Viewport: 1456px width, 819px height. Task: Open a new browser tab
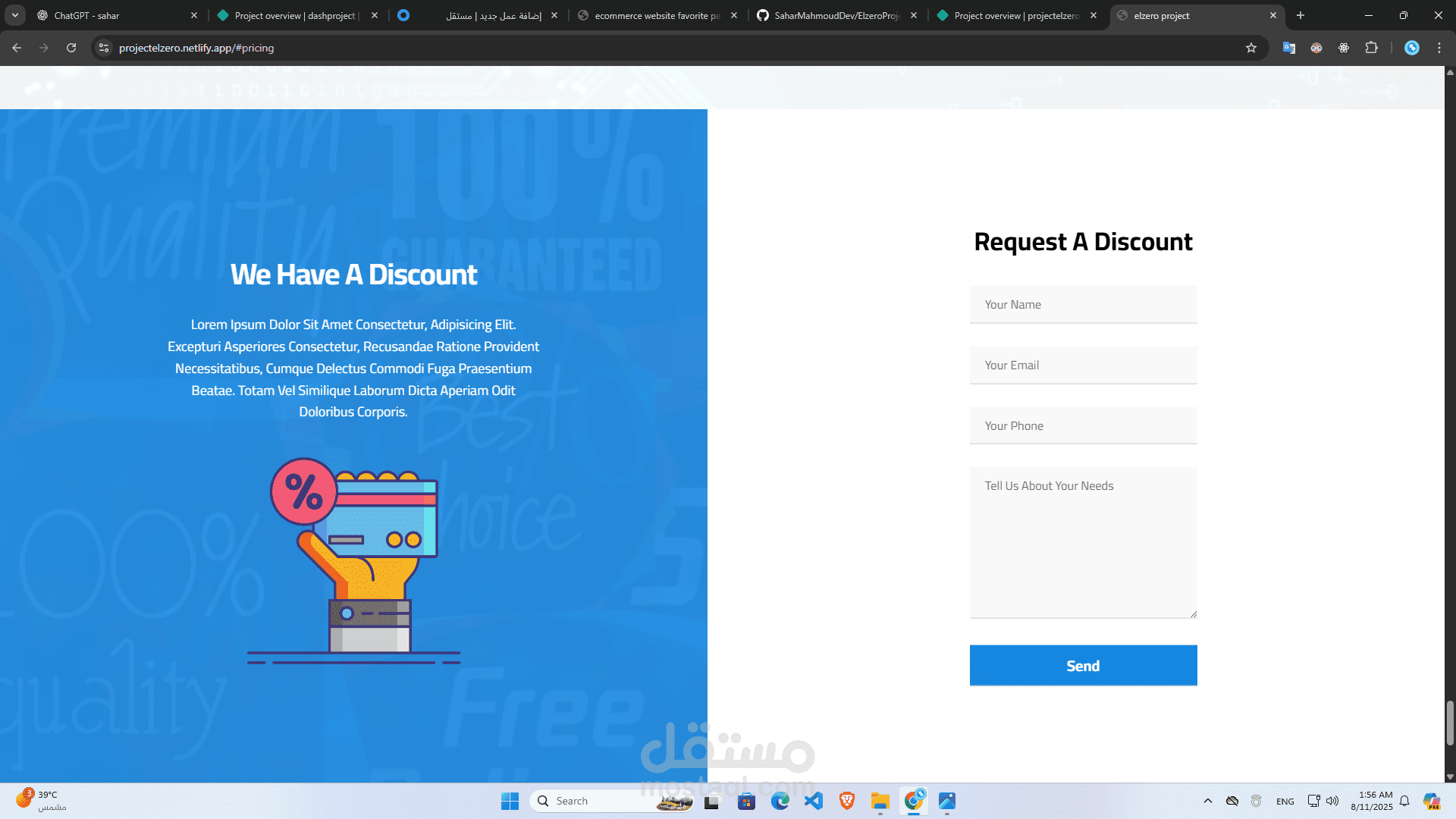coord(1301,15)
